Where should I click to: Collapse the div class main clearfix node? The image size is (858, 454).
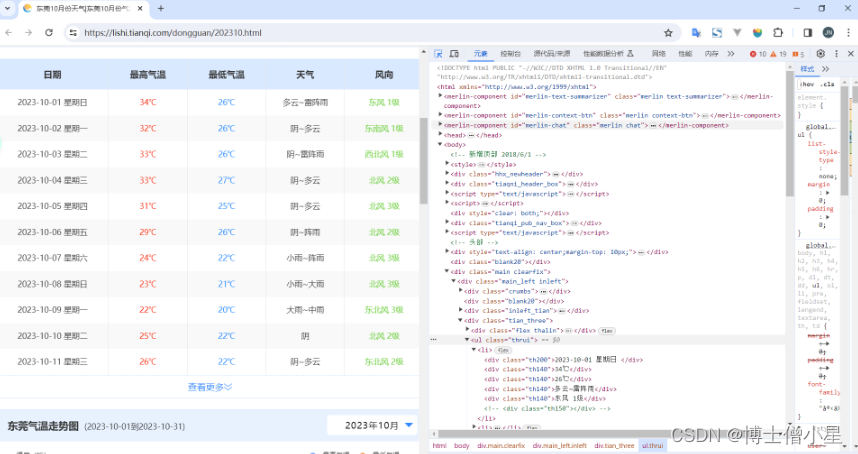tap(447, 271)
